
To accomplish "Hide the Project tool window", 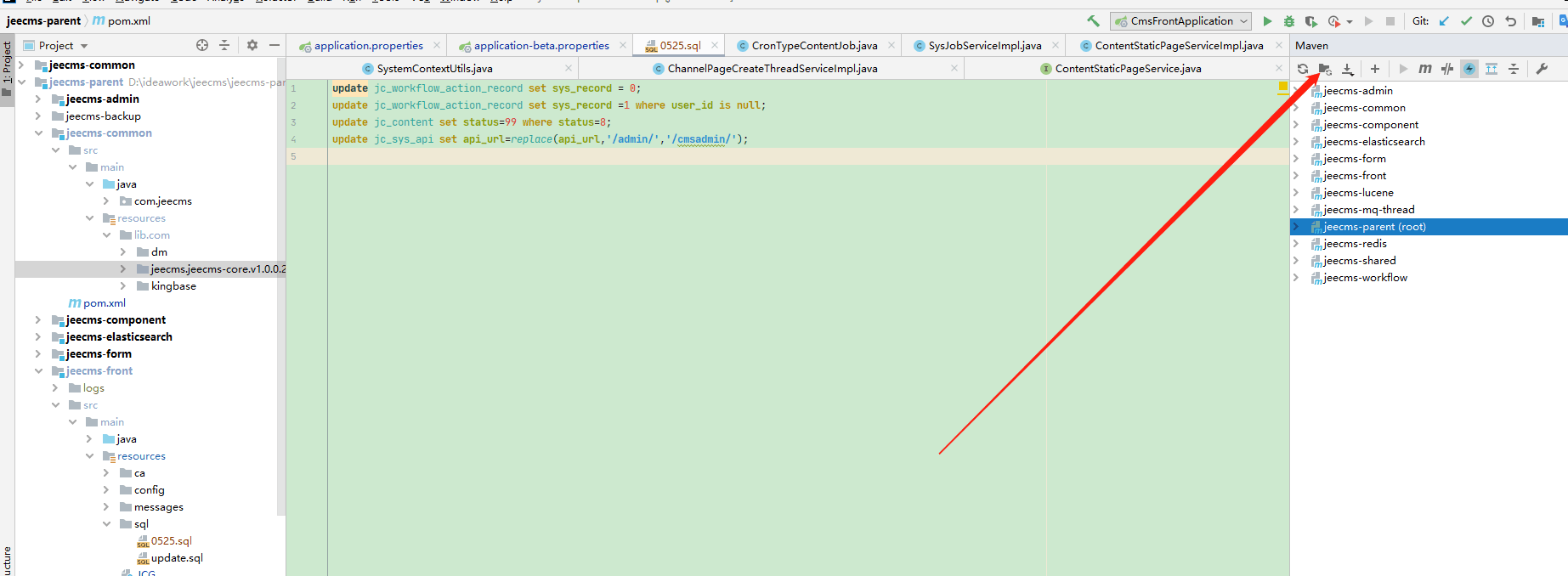I will pyautogui.click(x=275, y=45).
